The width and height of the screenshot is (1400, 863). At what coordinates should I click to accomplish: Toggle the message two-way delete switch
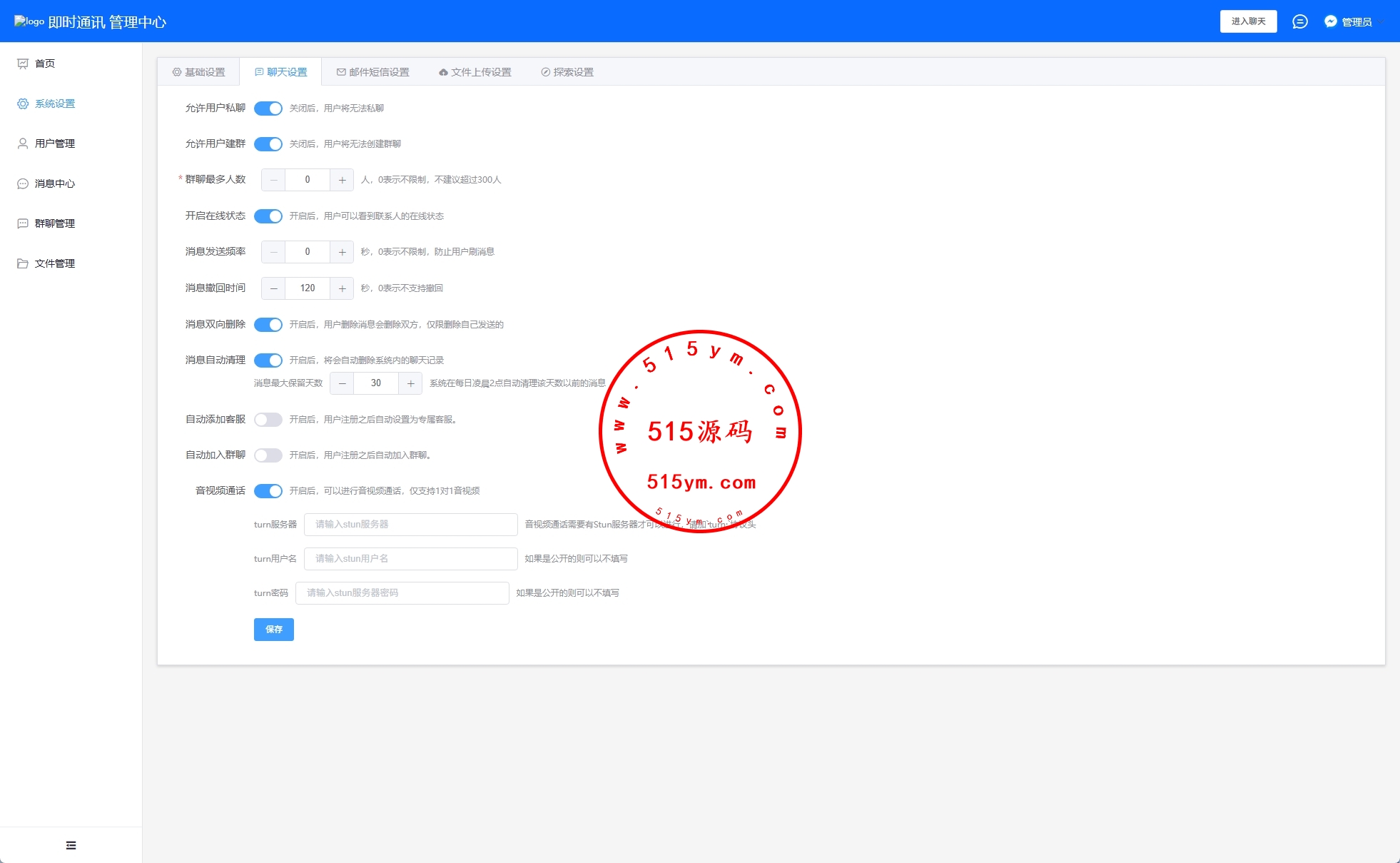(268, 325)
